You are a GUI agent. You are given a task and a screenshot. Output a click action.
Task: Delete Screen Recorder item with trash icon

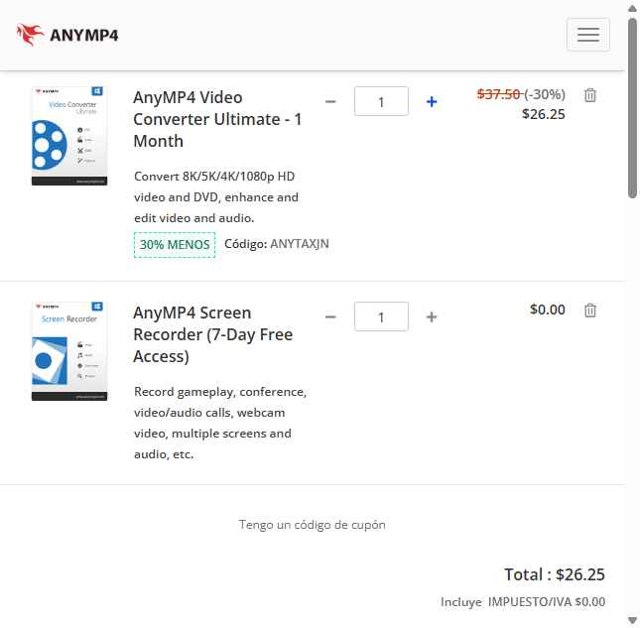590,311
